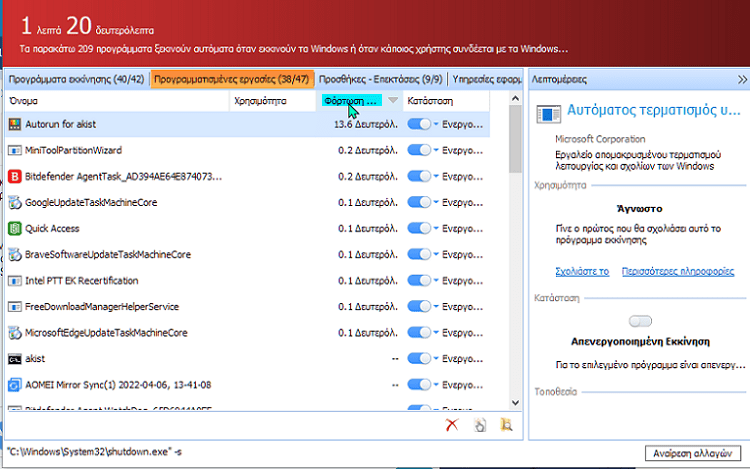Toggle MicrosoftEdgeUpdateTaskMachineCore switch
The height and width of the screenshot is (469, 750).
coord(419,333)
